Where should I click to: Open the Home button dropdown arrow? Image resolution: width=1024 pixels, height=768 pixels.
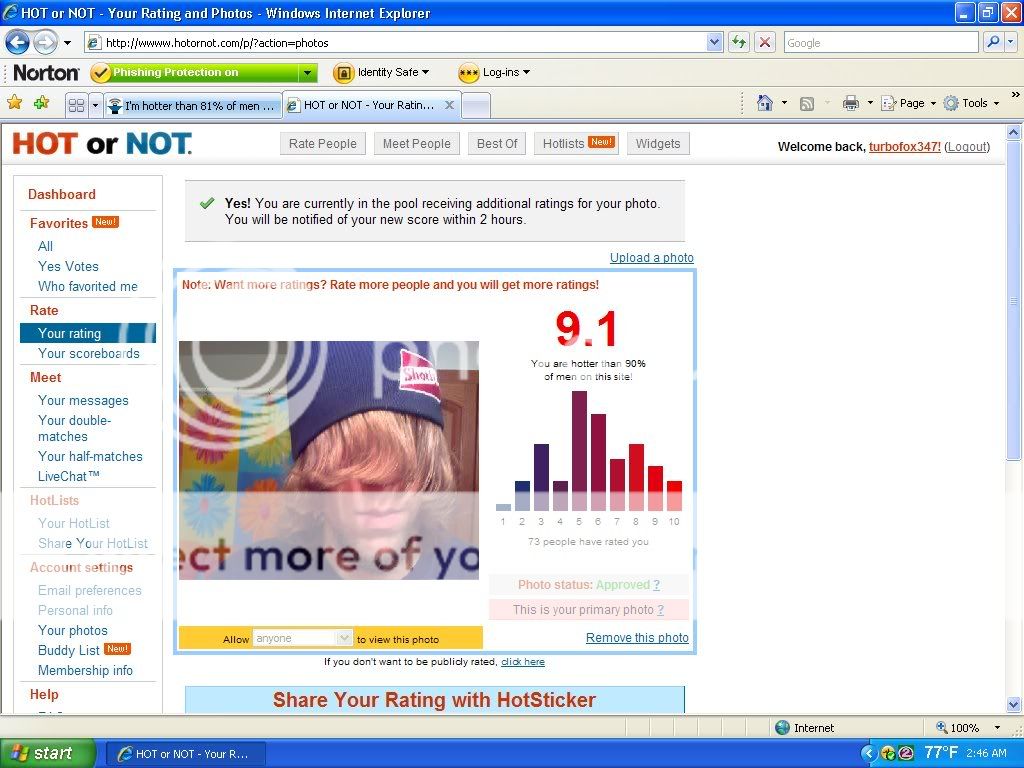tap(784, 103)
